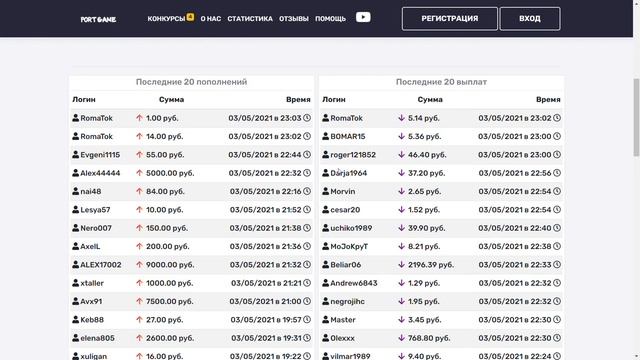Viewport: 640px width, 360px height.
Task: Click user icon next to Evgeni1115
Action: tap(76, 154)
